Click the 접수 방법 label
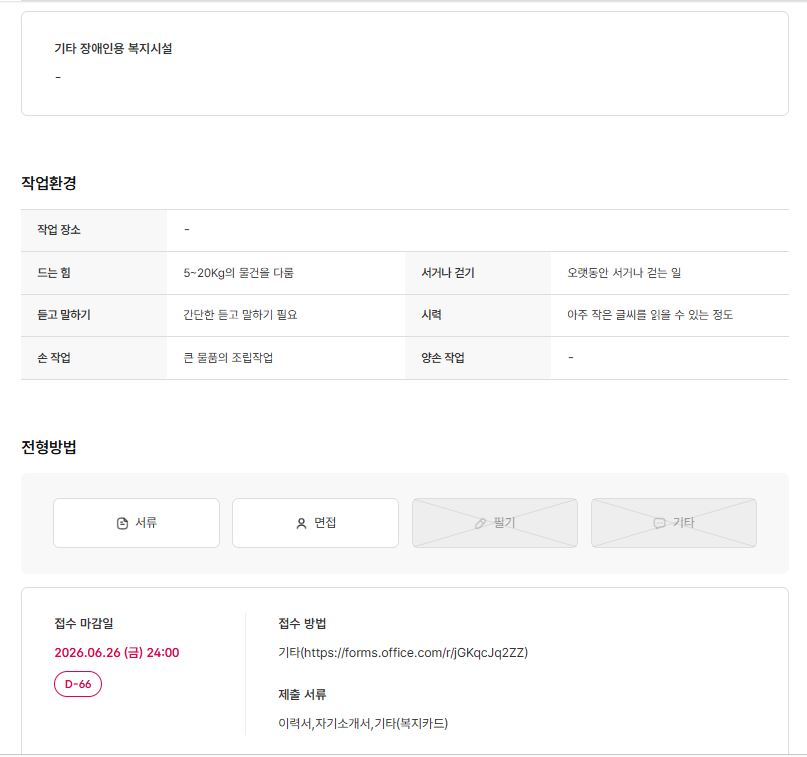The width and height of the screenshot is (807, 757). click(302, 624)
